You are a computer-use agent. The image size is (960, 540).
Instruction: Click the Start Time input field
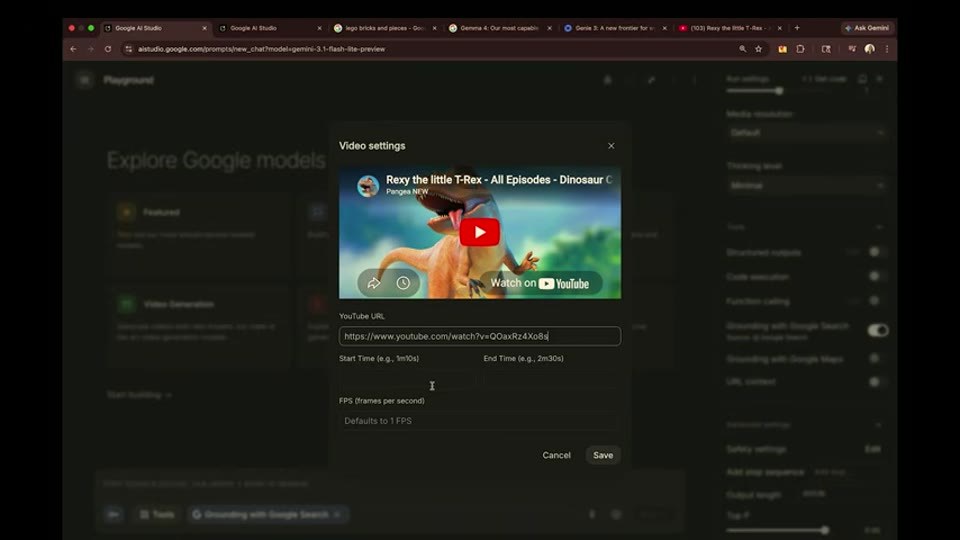407,380
